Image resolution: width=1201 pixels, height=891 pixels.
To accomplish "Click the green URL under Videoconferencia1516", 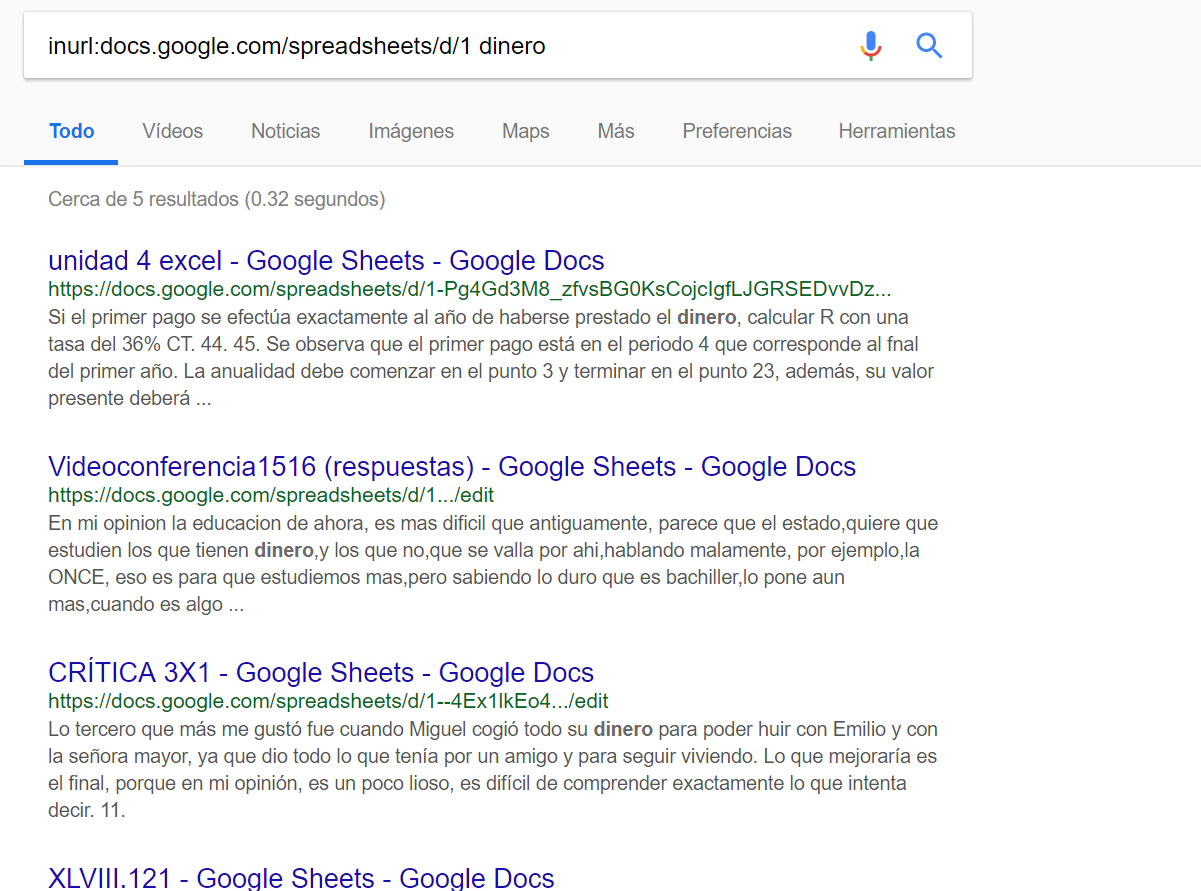I will click(271, 495).
